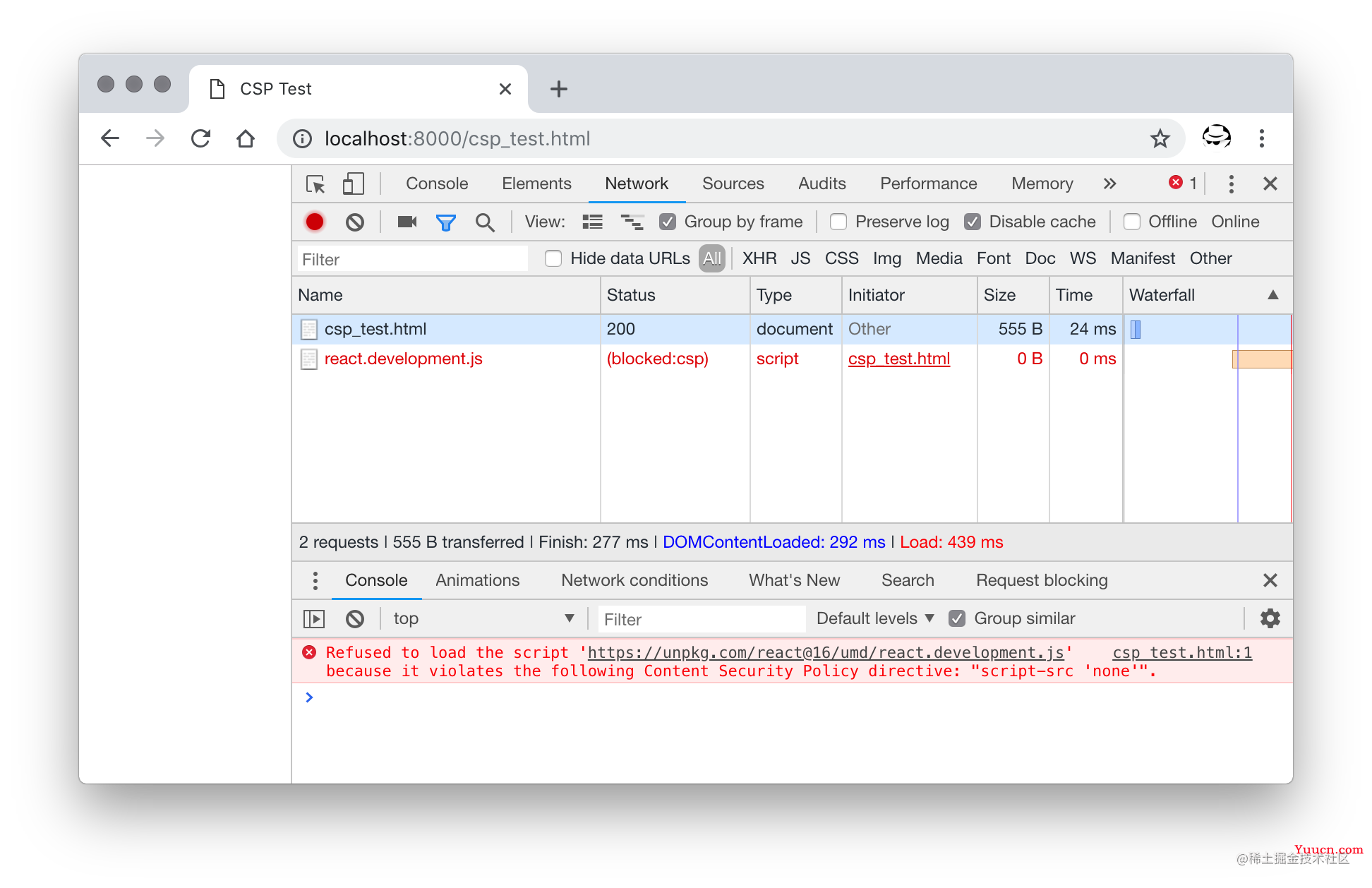Show the console sidebar
The height and width of the screenshot is (888, 1372).
tap(314, 619)
